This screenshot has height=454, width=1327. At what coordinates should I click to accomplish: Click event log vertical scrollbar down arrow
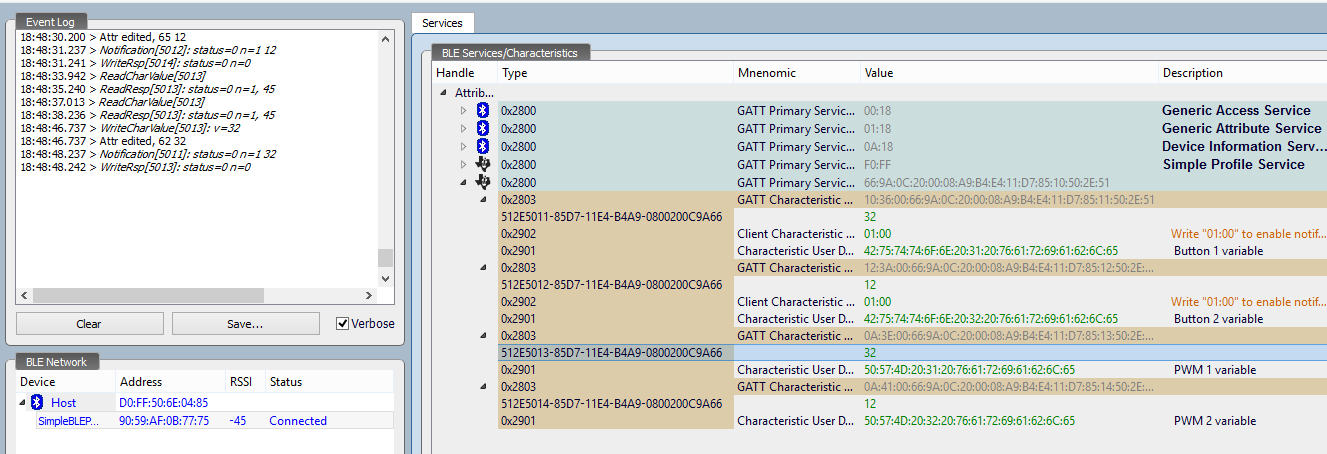click(x=385, y=280)
